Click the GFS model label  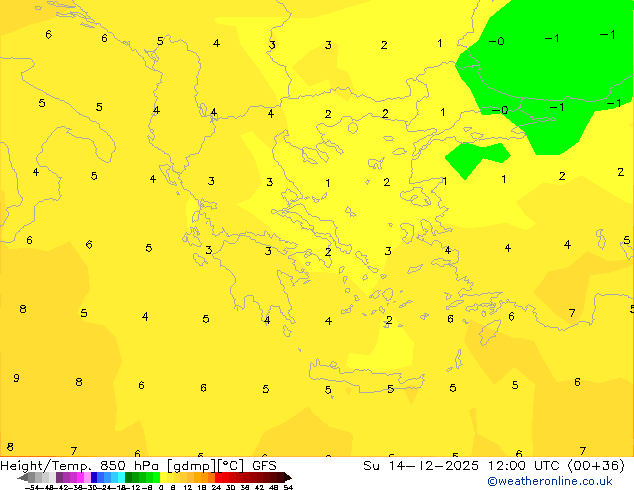(264, 465)
